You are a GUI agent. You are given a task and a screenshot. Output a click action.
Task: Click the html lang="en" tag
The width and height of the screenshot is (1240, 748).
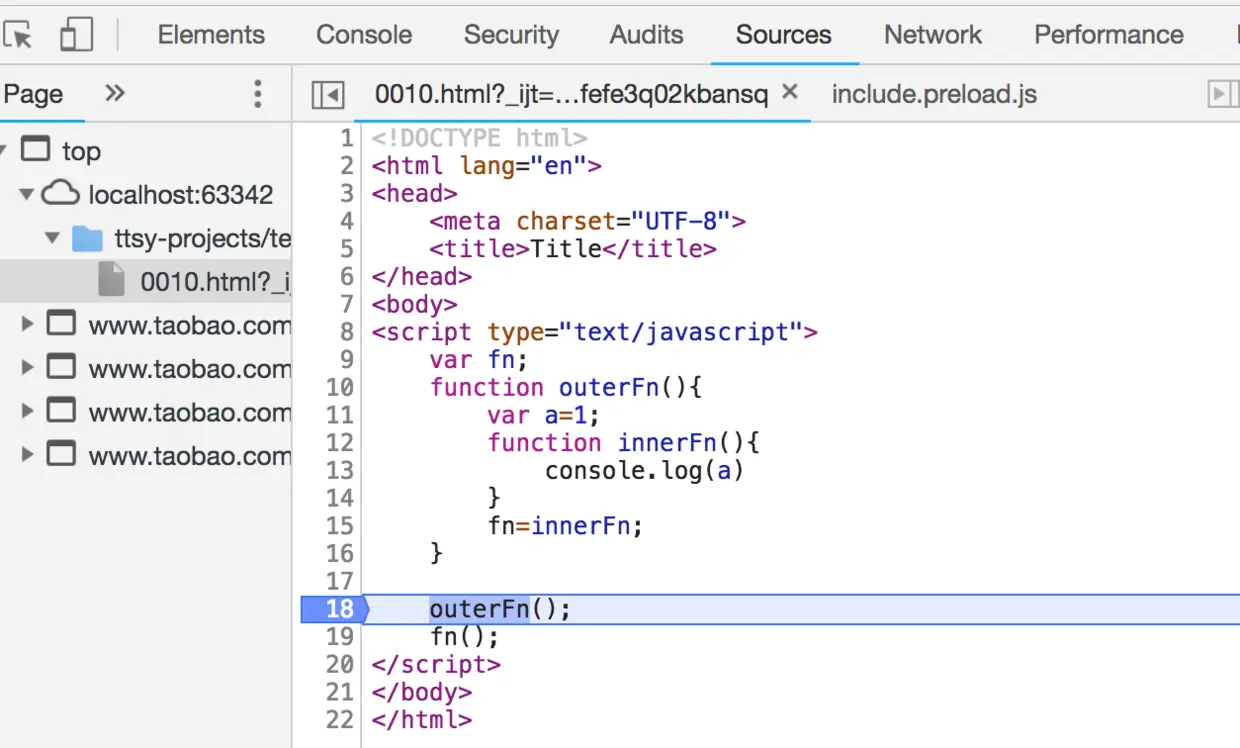click(x=486, y=166)
